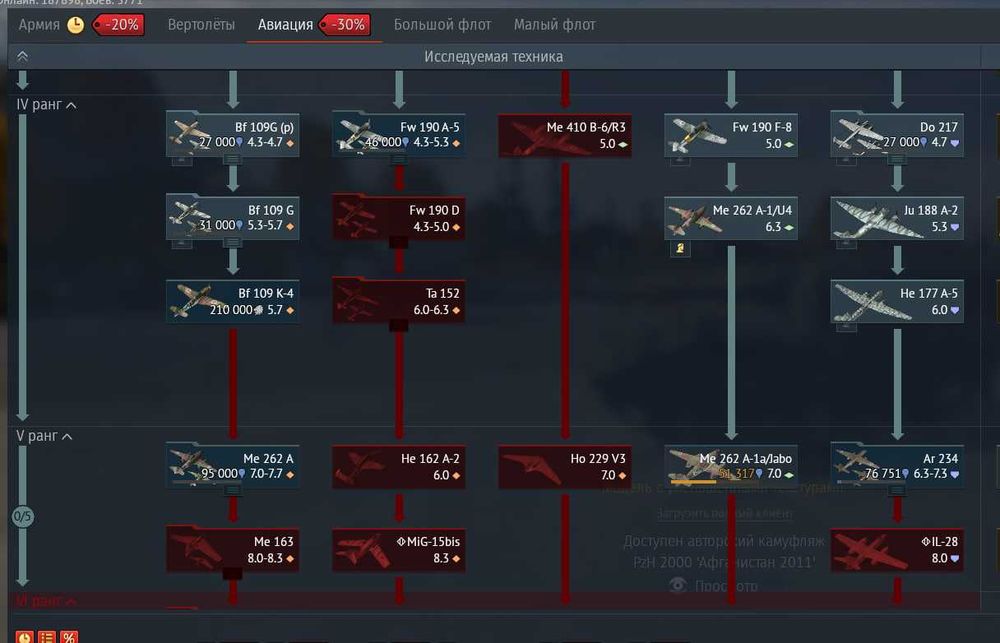The image size is (1000, 643).
Task: Expand the Fw 190 A-5 group handle
Action: [x=399, y=159]
